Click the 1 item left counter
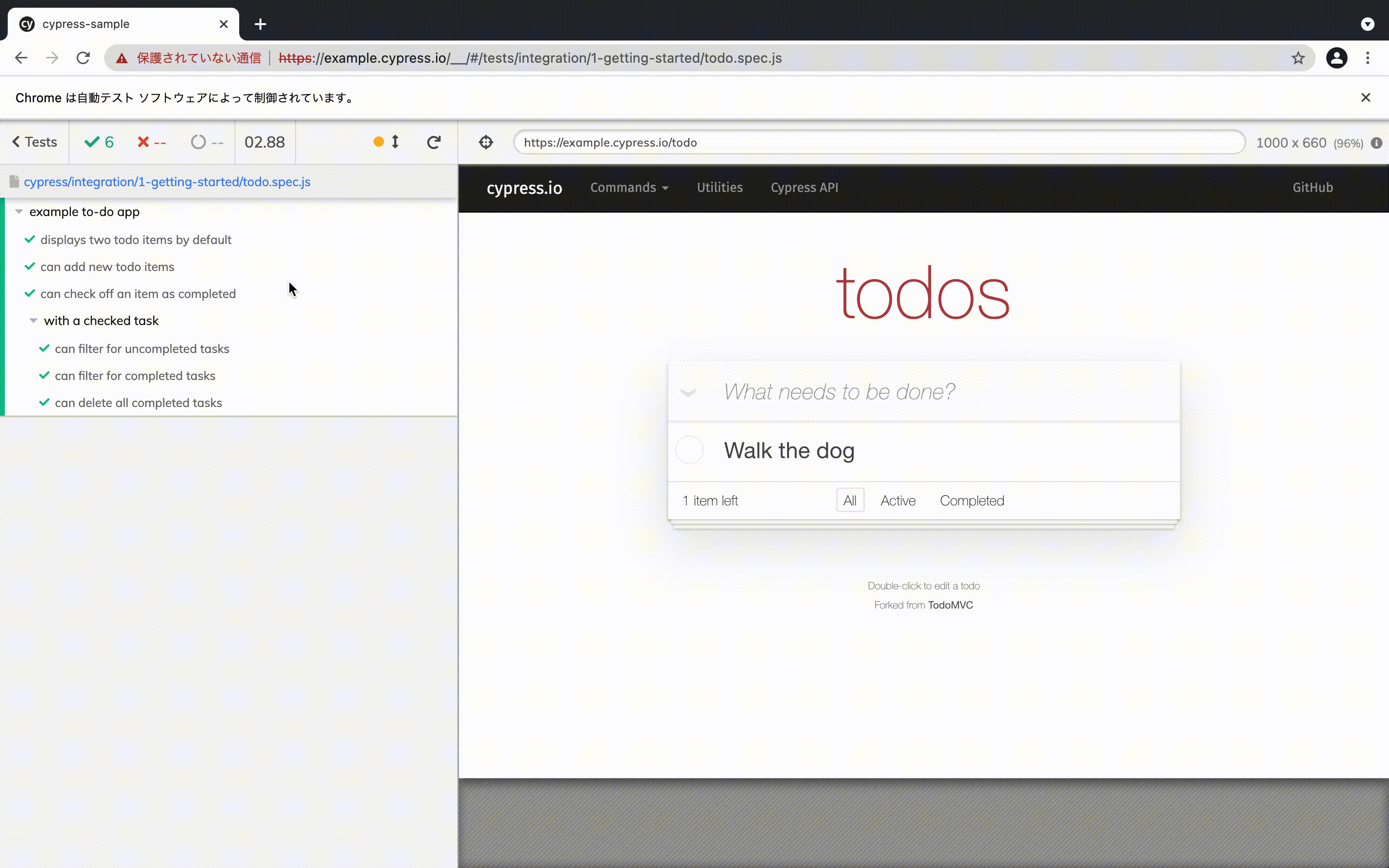This screenshot has width=1389, height=868. [710, 501]
